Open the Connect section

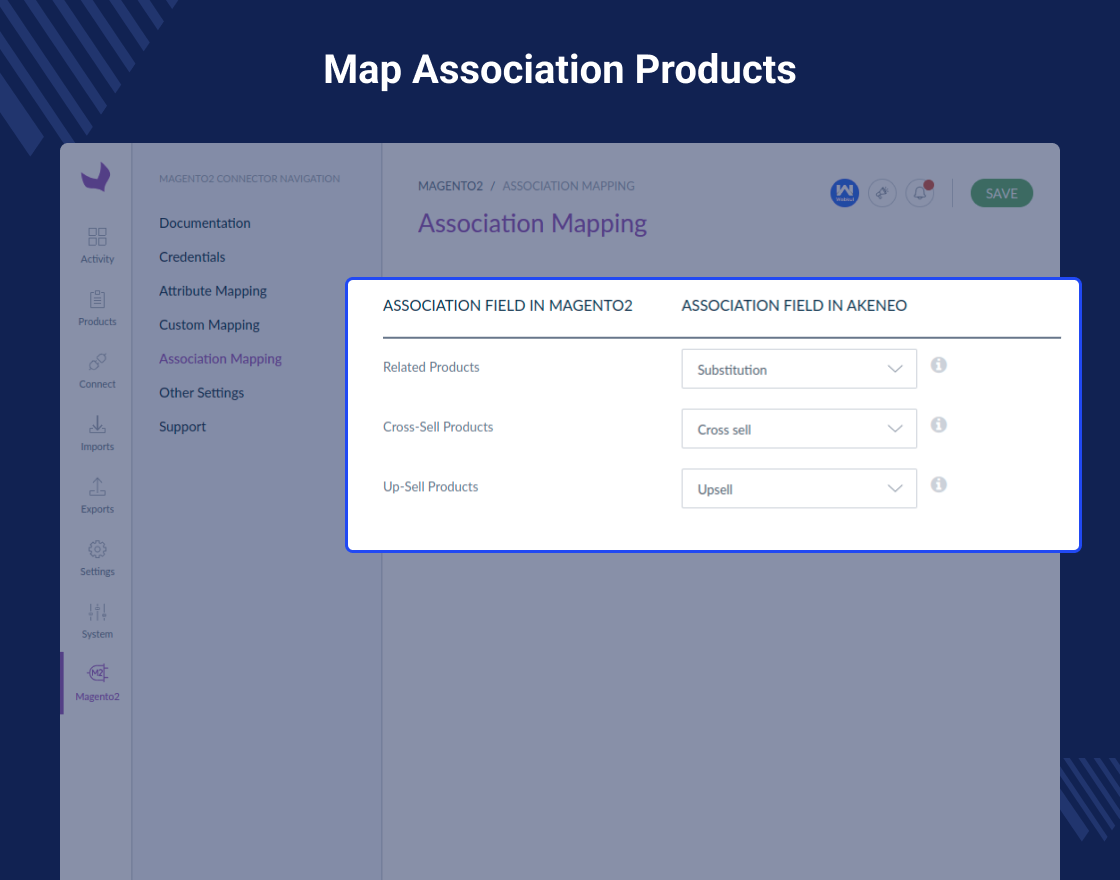(x=97, y=370)
